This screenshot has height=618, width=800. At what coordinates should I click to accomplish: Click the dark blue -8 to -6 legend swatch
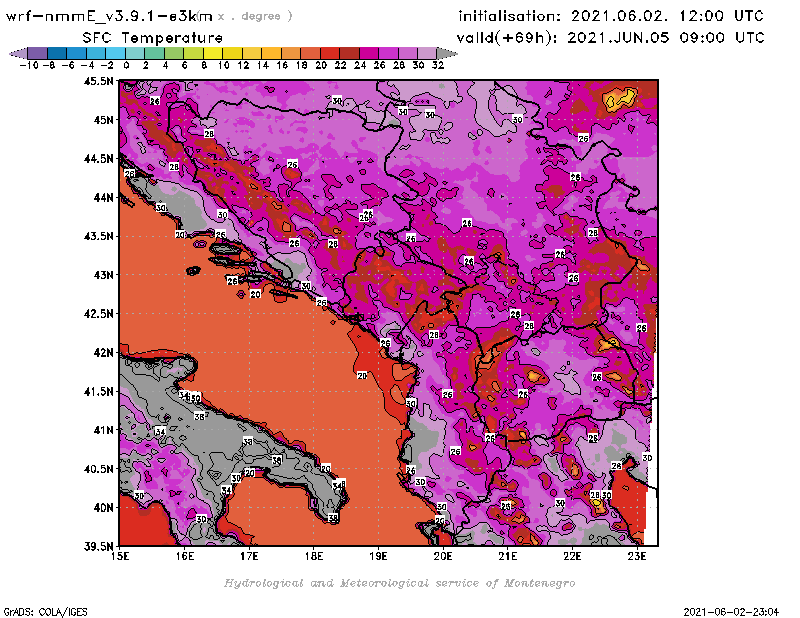pos(57,53)
